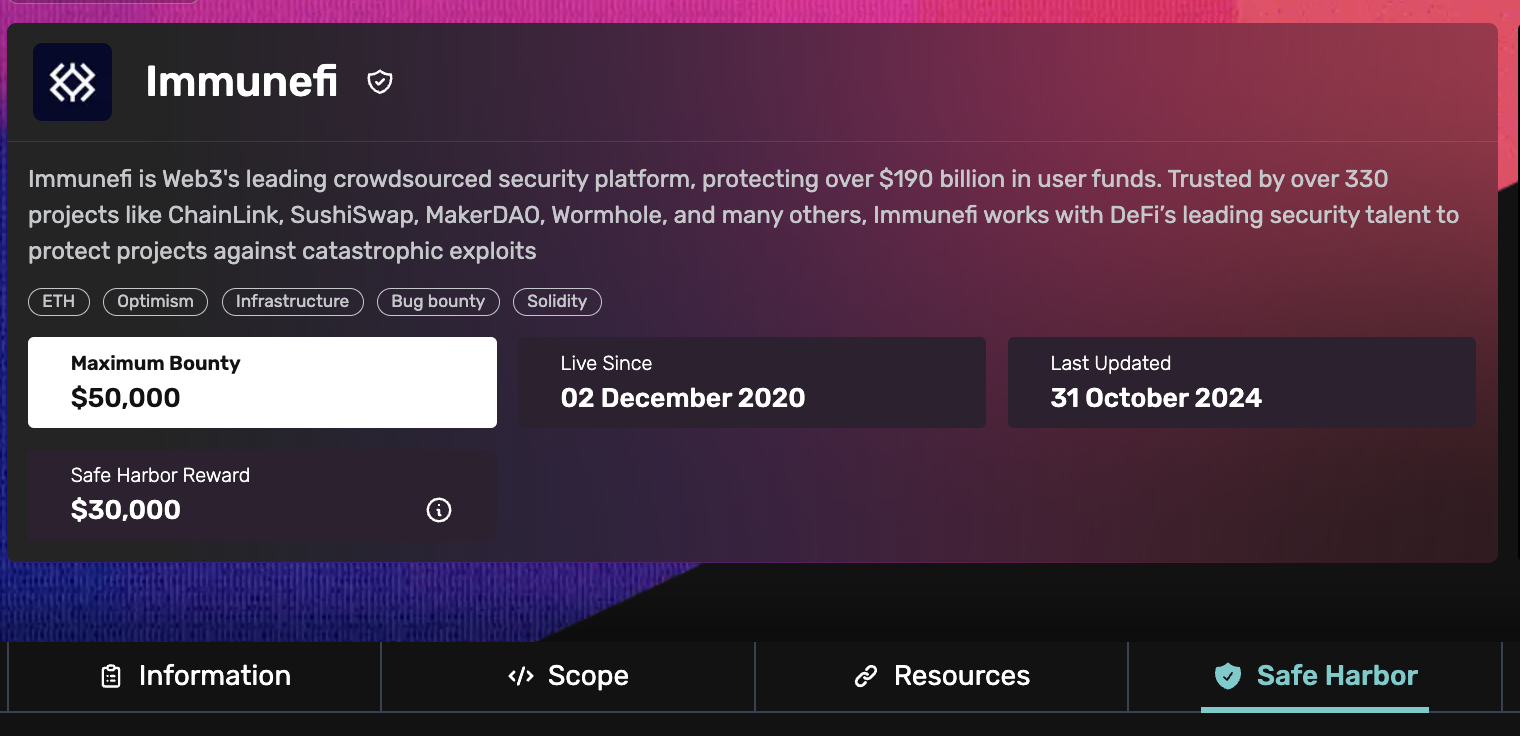The width and height of the screenshot is (1520, 736).
Task: Click the Infrastructure tag
Action: (x=292, y=302)
